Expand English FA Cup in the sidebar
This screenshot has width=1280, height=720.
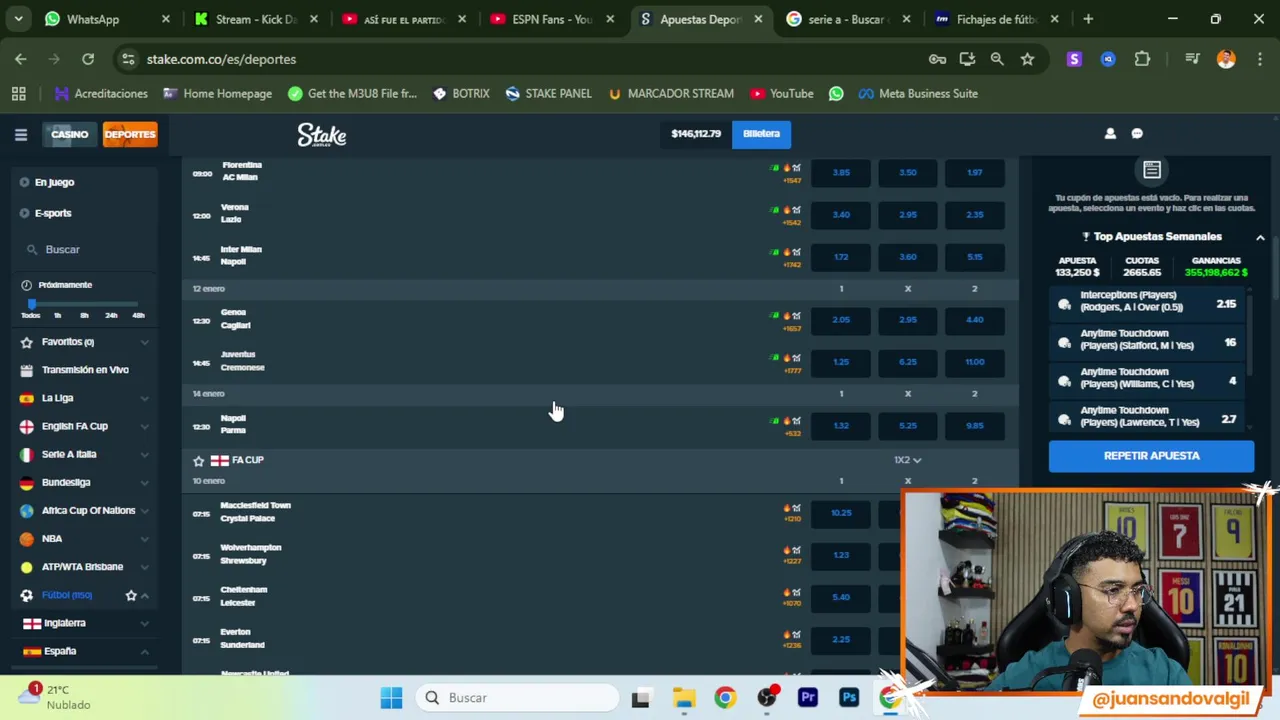click(x=145, y=426)
